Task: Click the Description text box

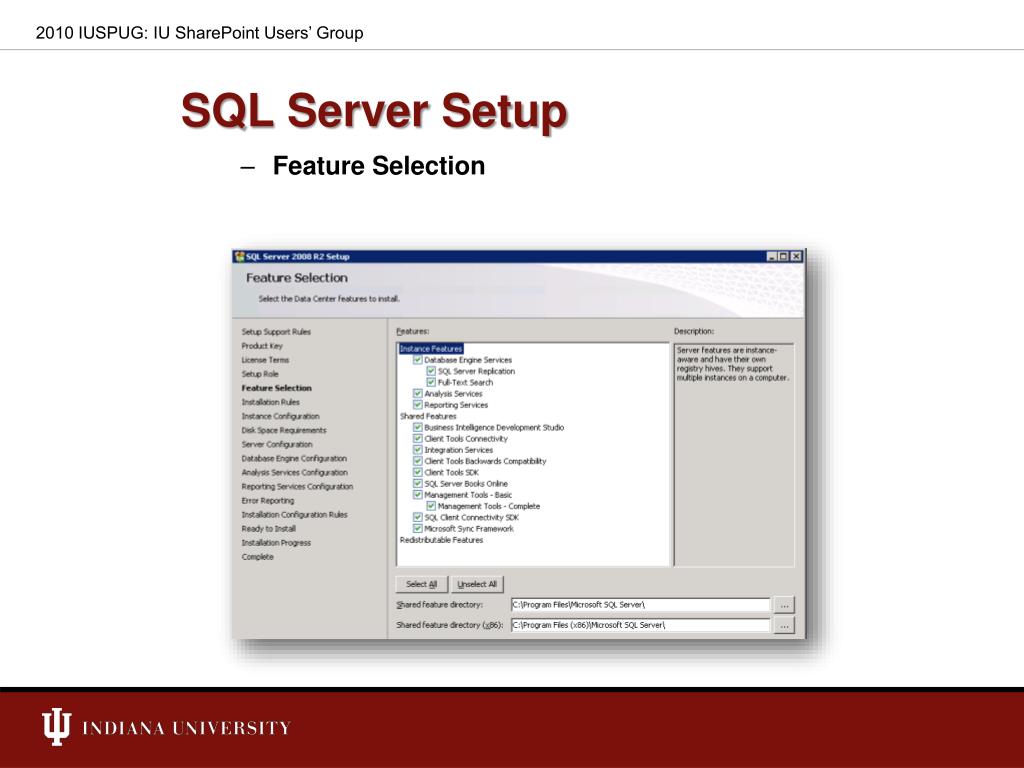Action: 734,455
